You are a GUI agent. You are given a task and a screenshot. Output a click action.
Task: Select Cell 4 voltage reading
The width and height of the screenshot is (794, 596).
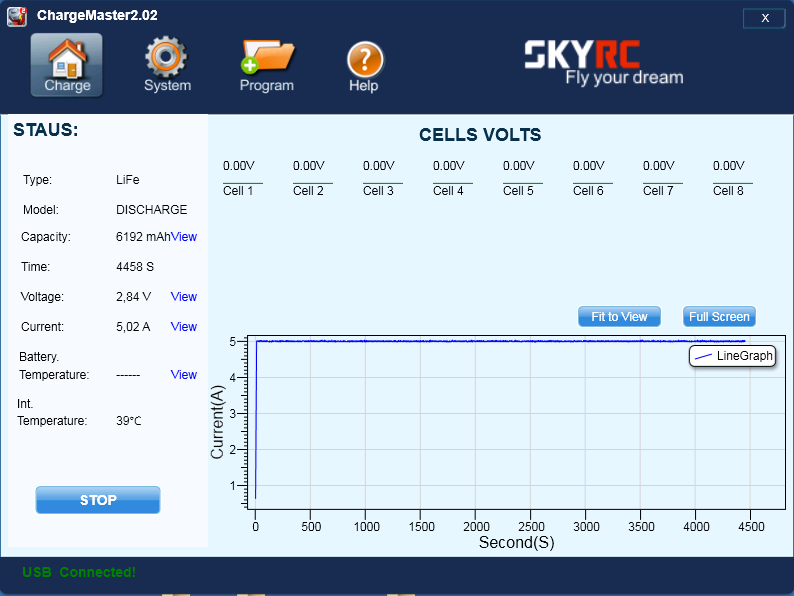click(x=449, y=166)
